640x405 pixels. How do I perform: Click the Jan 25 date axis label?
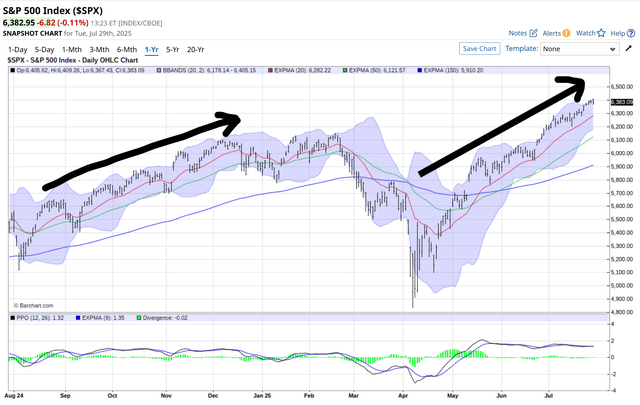click(262, 396)
